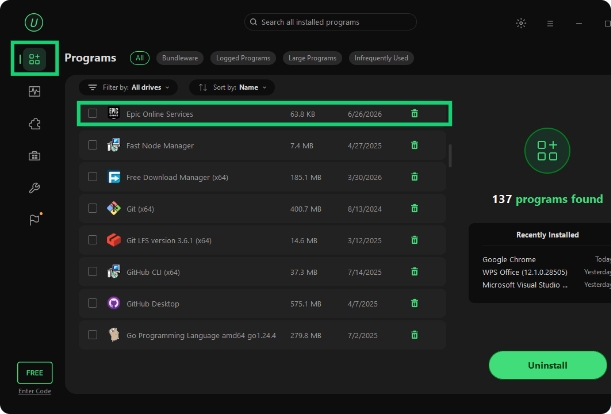Screen dimensions: 611x414
Task: Click the 7/14/2025 install date
Action: point(364,272)
